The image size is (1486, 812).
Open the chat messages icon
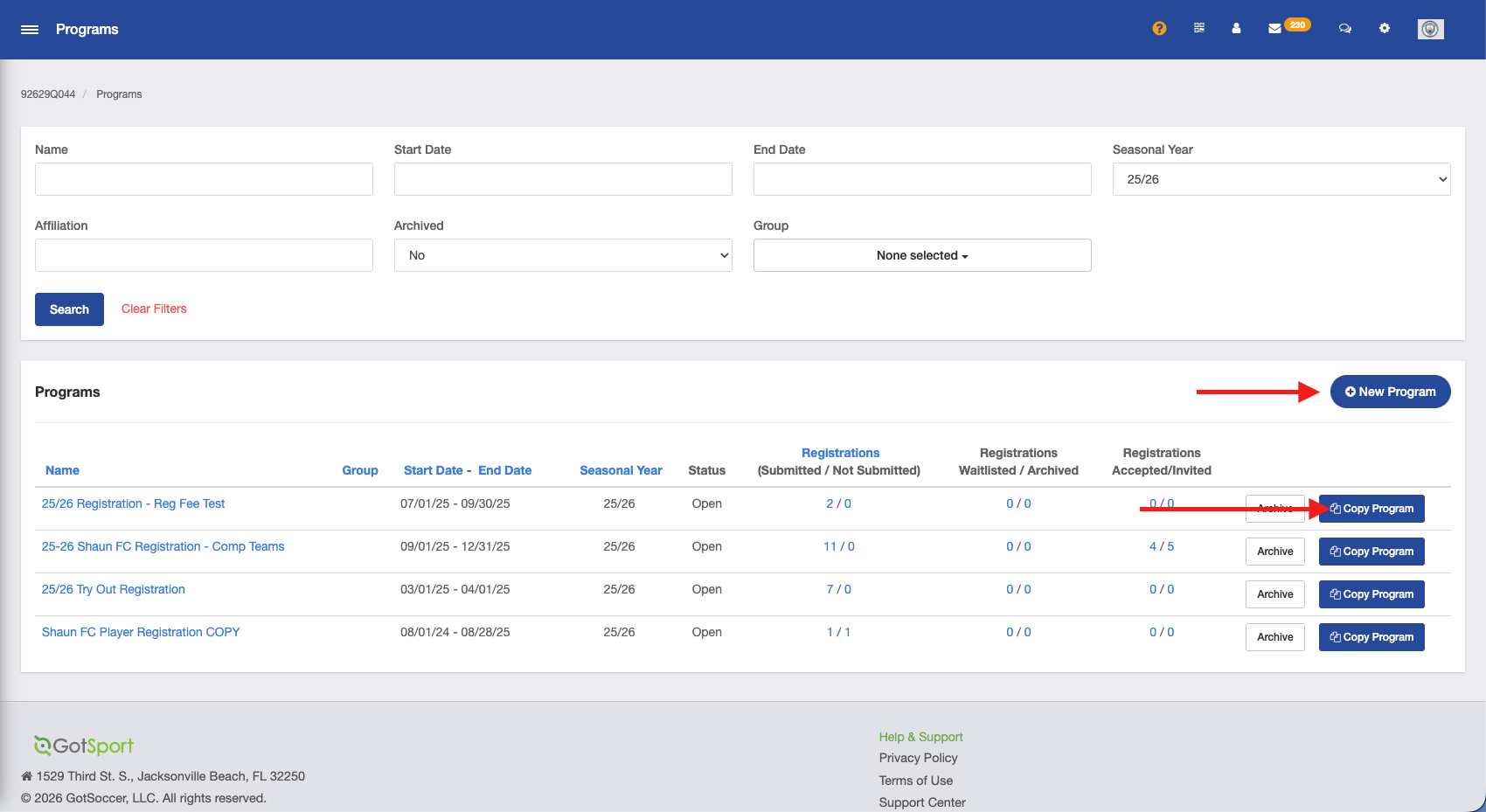tap(1345, 29)
